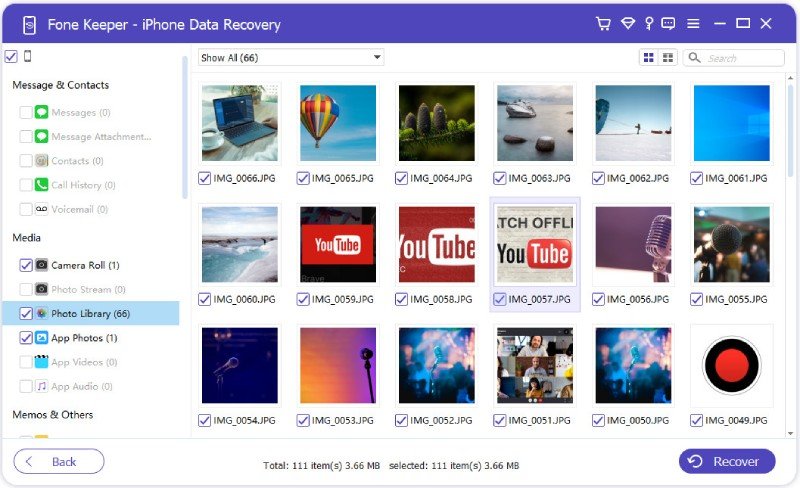
Task: Click the Message & Contacts heading
Action: (61, 85)
